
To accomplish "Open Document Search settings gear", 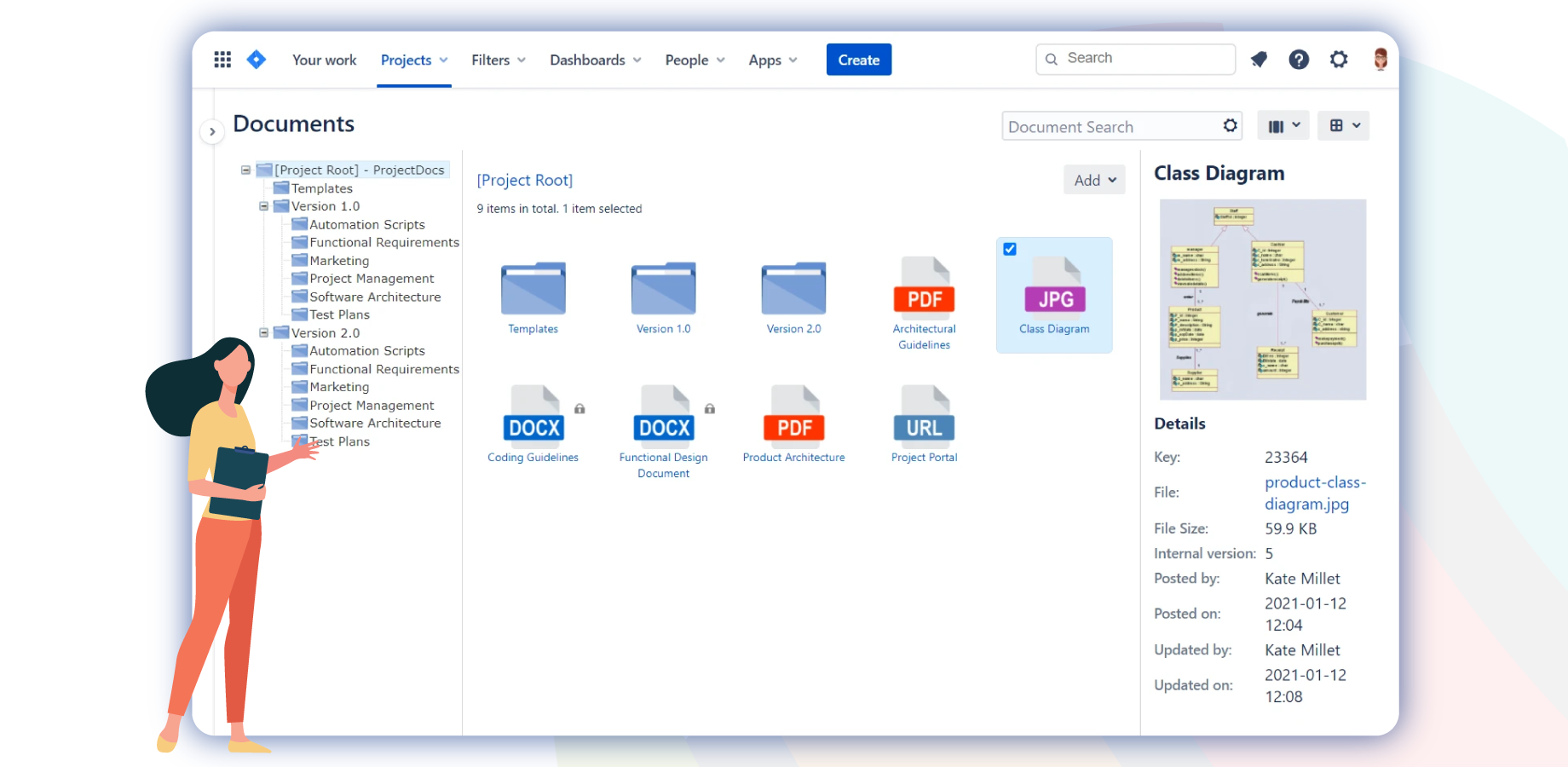I will [x=1230, y=126].
